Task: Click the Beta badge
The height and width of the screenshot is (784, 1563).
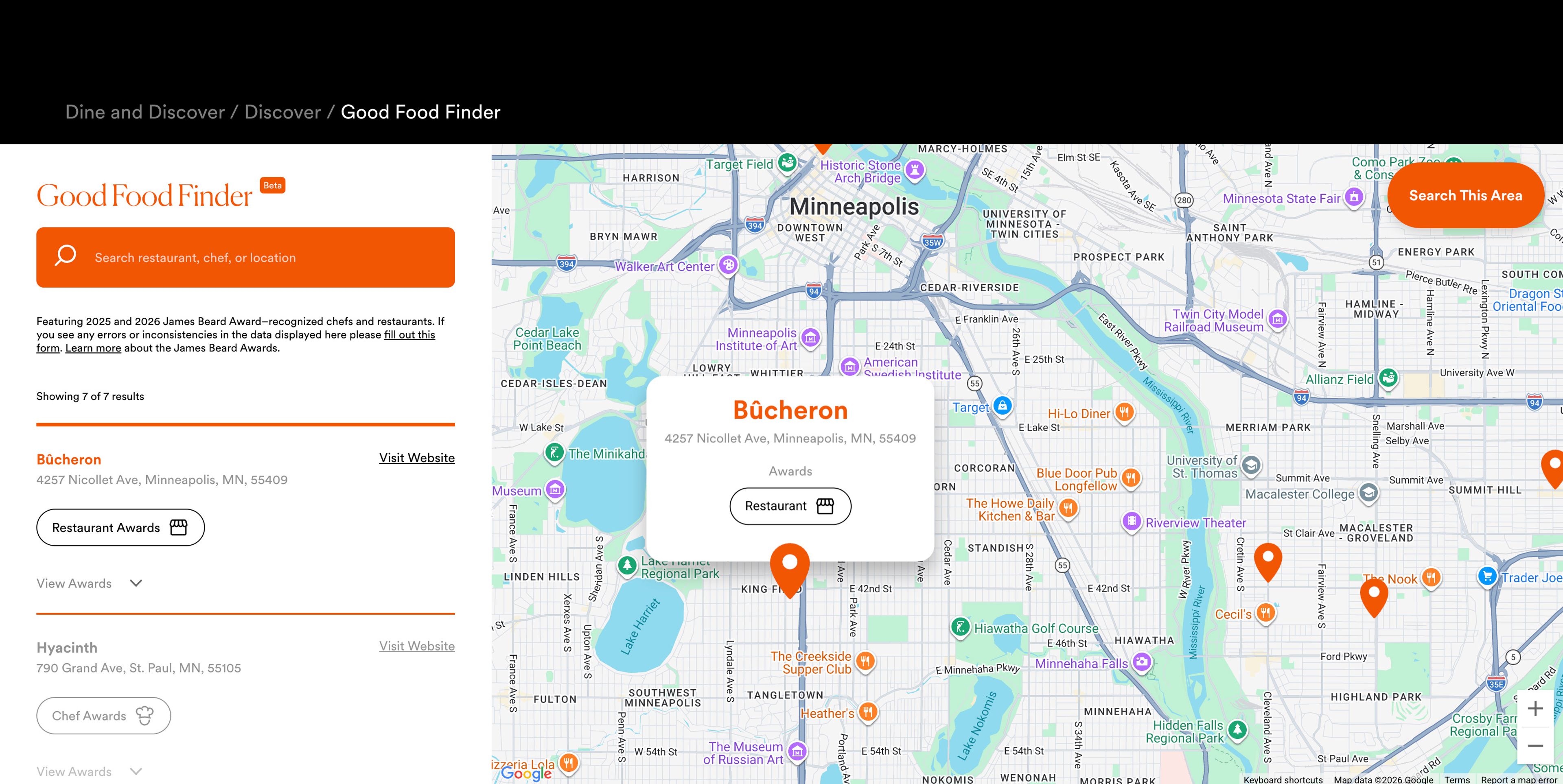Action: click(x=272, y=186)
